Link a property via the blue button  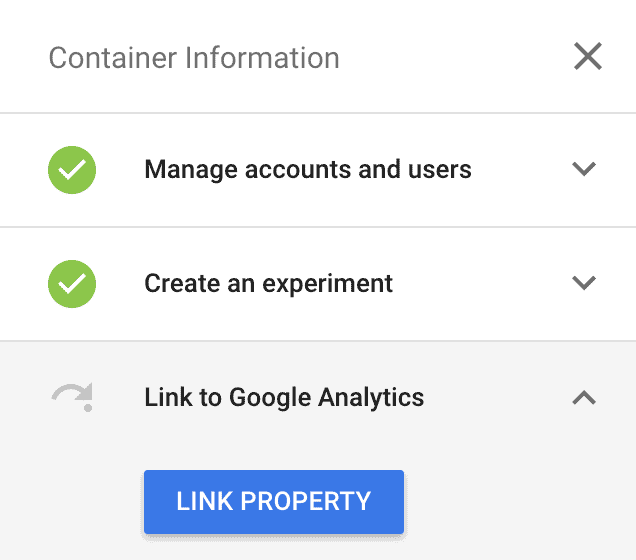274,502
